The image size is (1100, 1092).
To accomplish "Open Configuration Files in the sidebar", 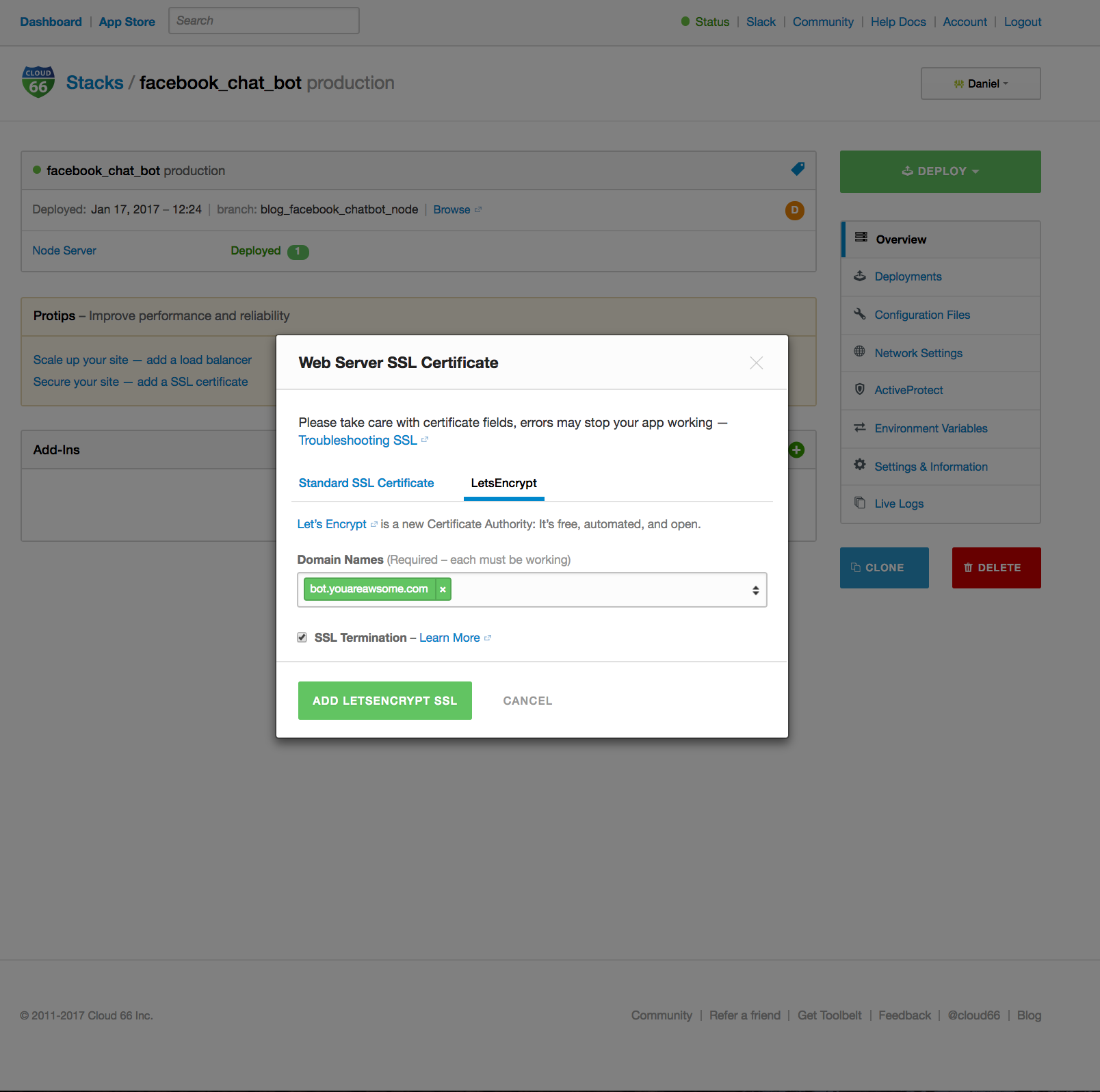I will tap(941, 315).
